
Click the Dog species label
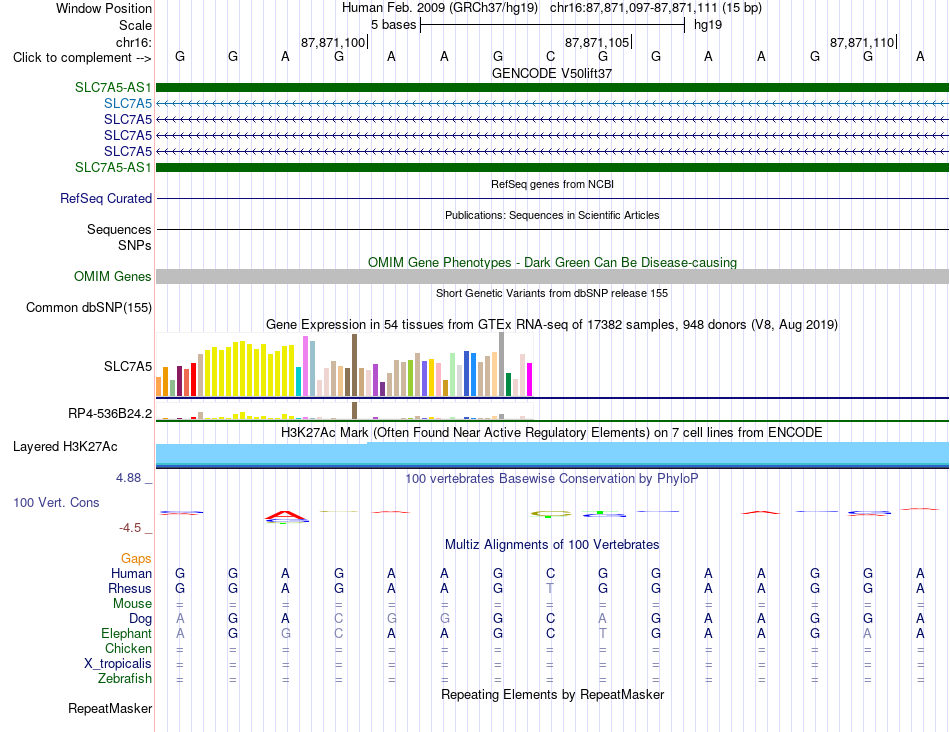pos(141,619)
